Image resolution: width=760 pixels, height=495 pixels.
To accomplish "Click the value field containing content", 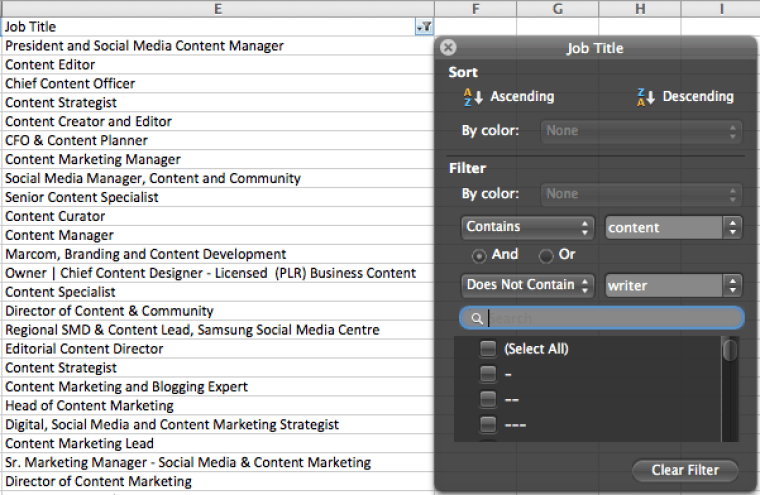I will 664,227.
